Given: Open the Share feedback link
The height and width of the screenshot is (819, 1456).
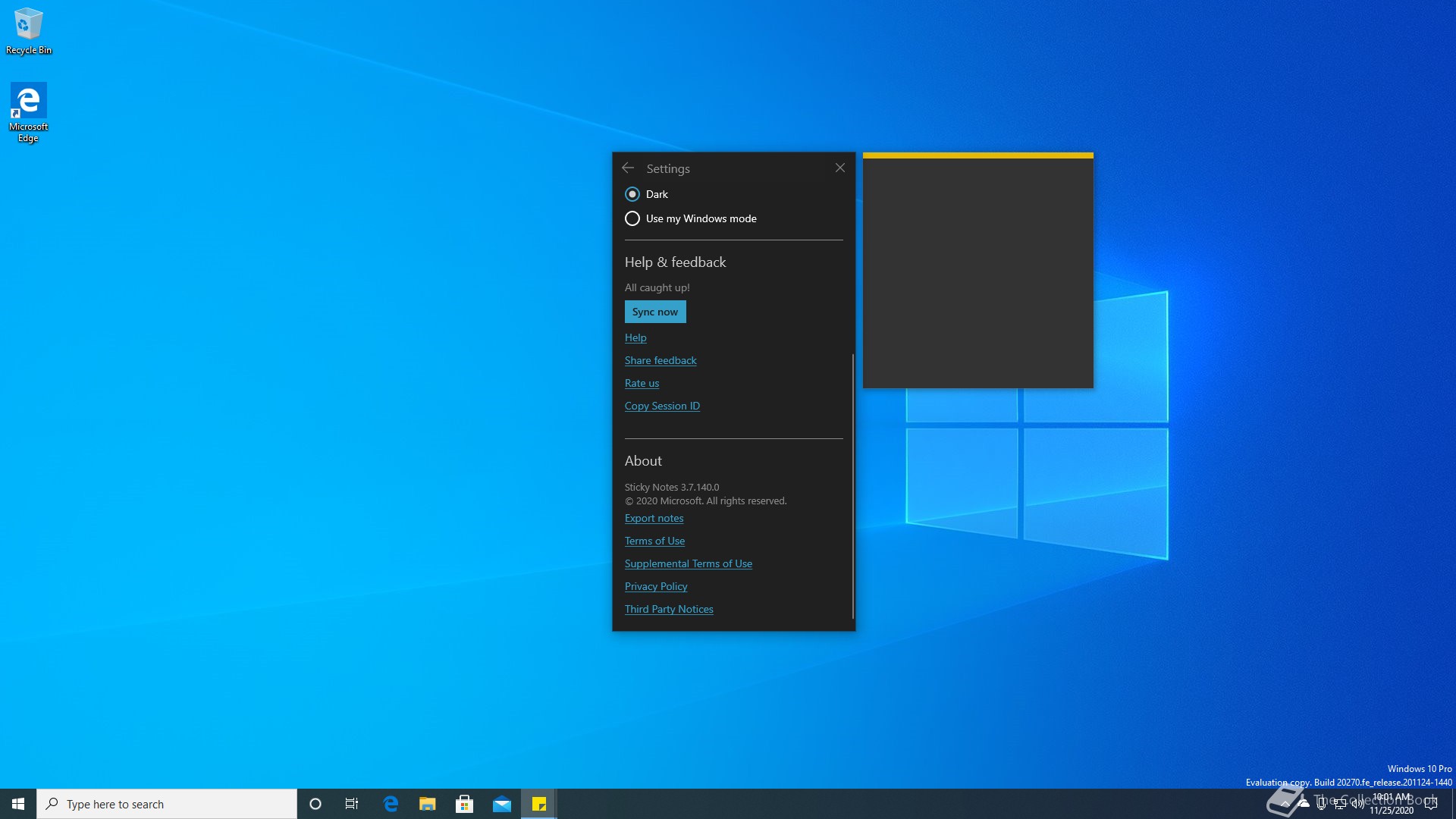Looking at the screenshot, I should click(x=661, y=360).
